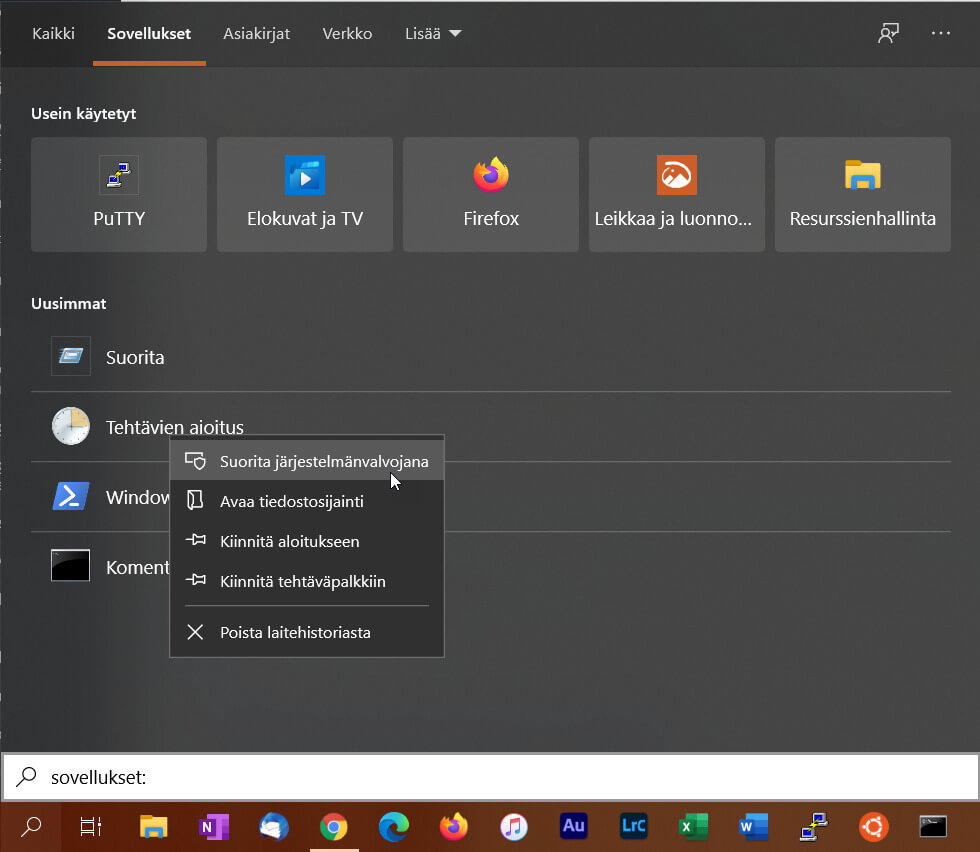Click the feedback icon in search header

pyautogui.click(x=888, y=33)
